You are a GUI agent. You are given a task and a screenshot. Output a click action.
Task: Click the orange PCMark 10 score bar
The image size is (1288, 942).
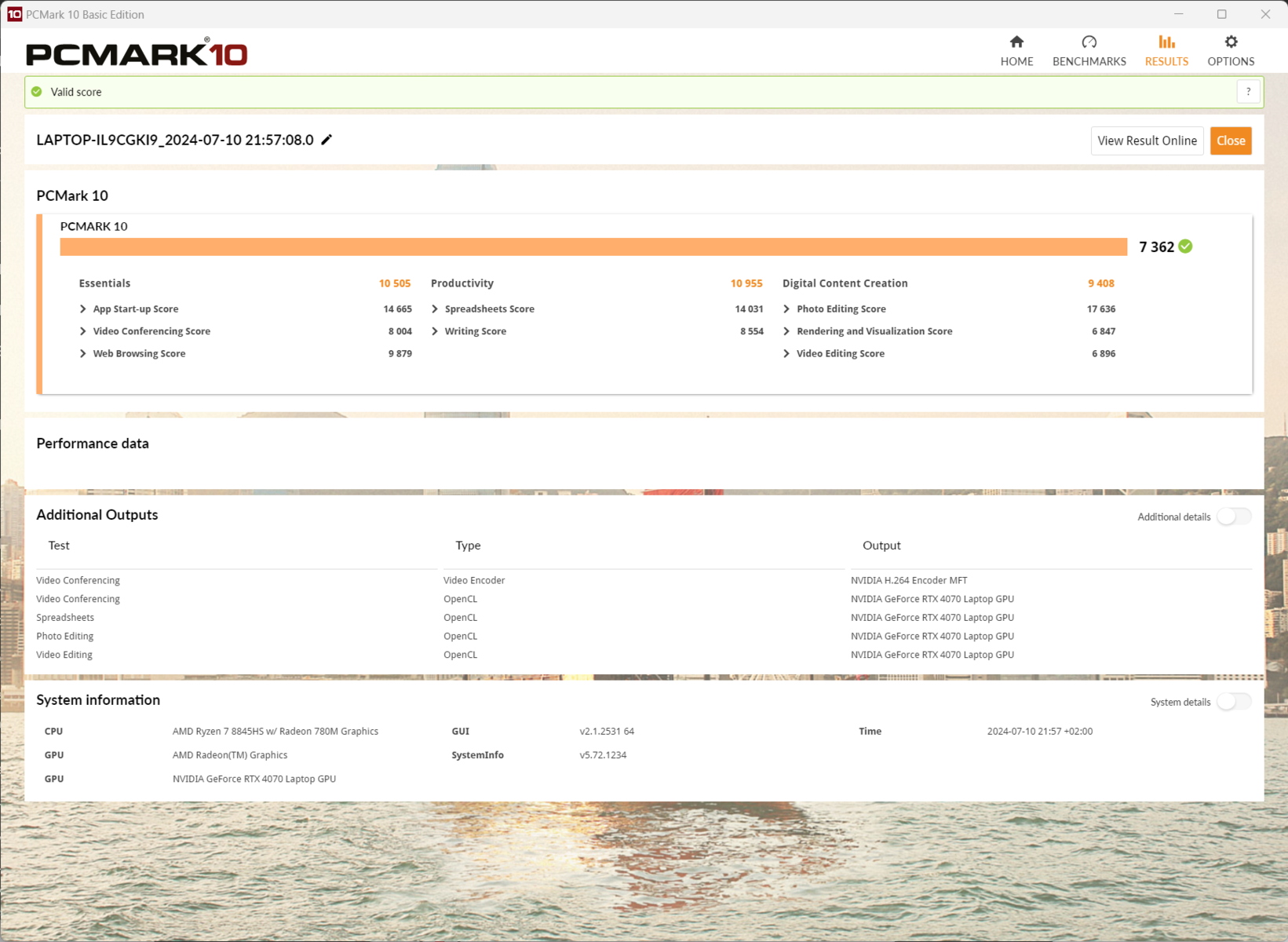[593, 246]
